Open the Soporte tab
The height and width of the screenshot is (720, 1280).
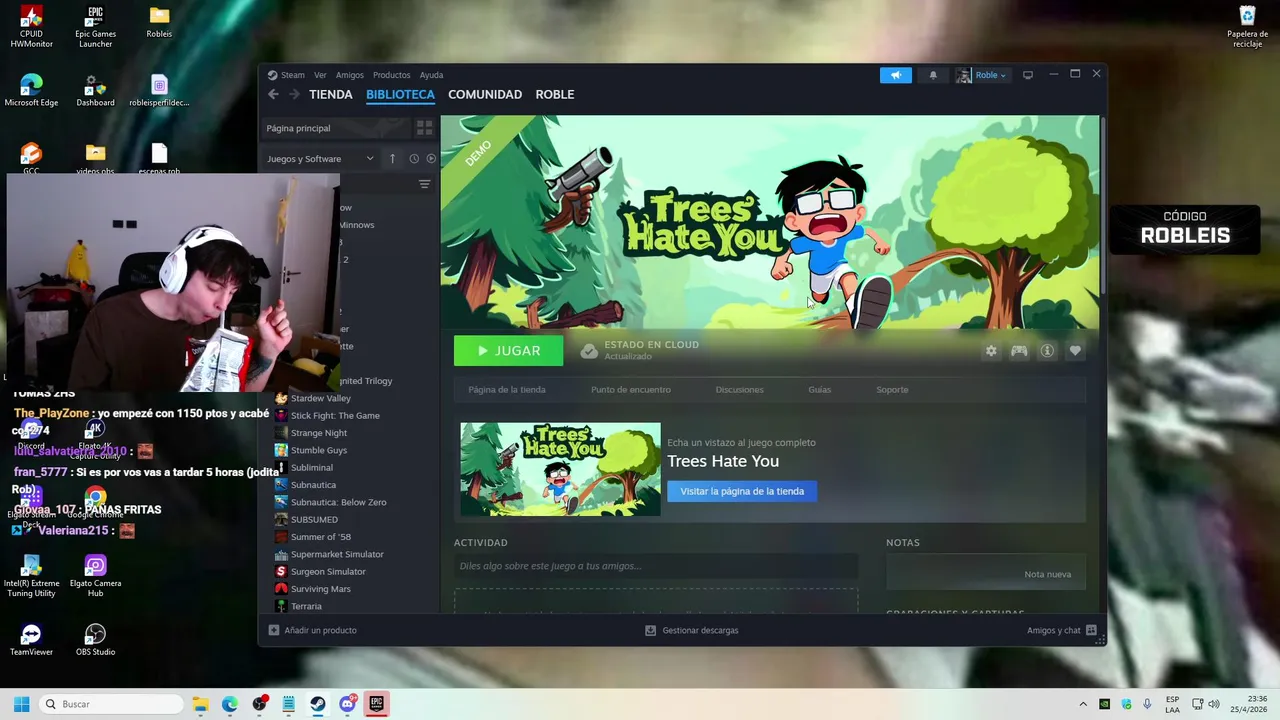[x=892, y=390]
